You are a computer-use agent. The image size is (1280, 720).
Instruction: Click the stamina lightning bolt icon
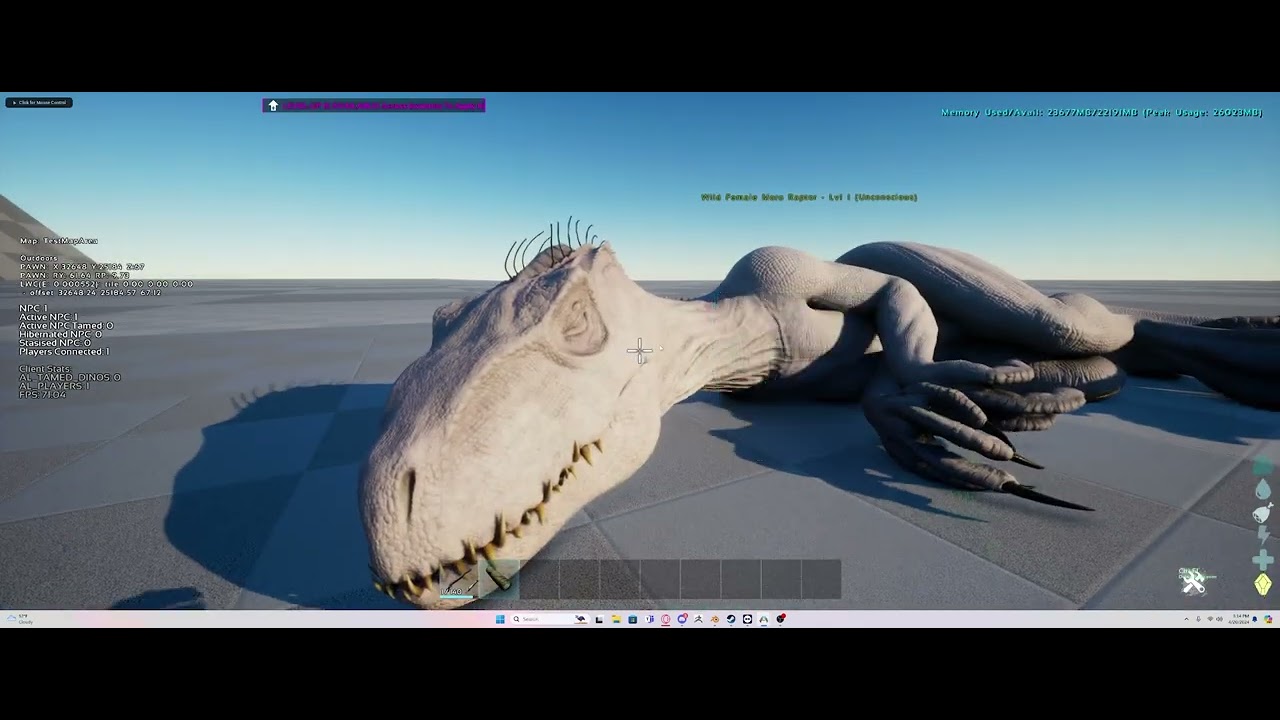pos(1263,536)
